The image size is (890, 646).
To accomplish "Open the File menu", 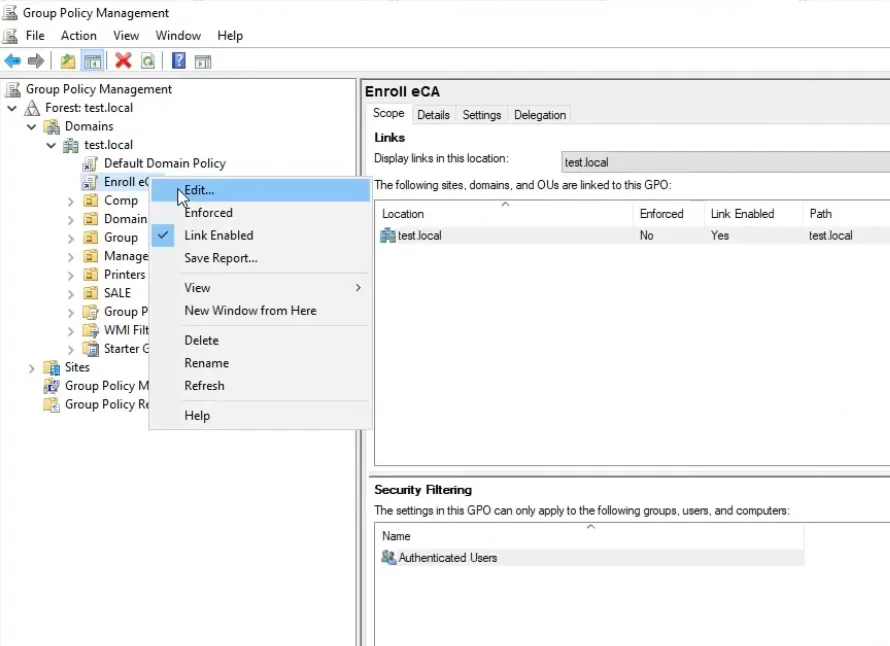I will pos(35,36).
